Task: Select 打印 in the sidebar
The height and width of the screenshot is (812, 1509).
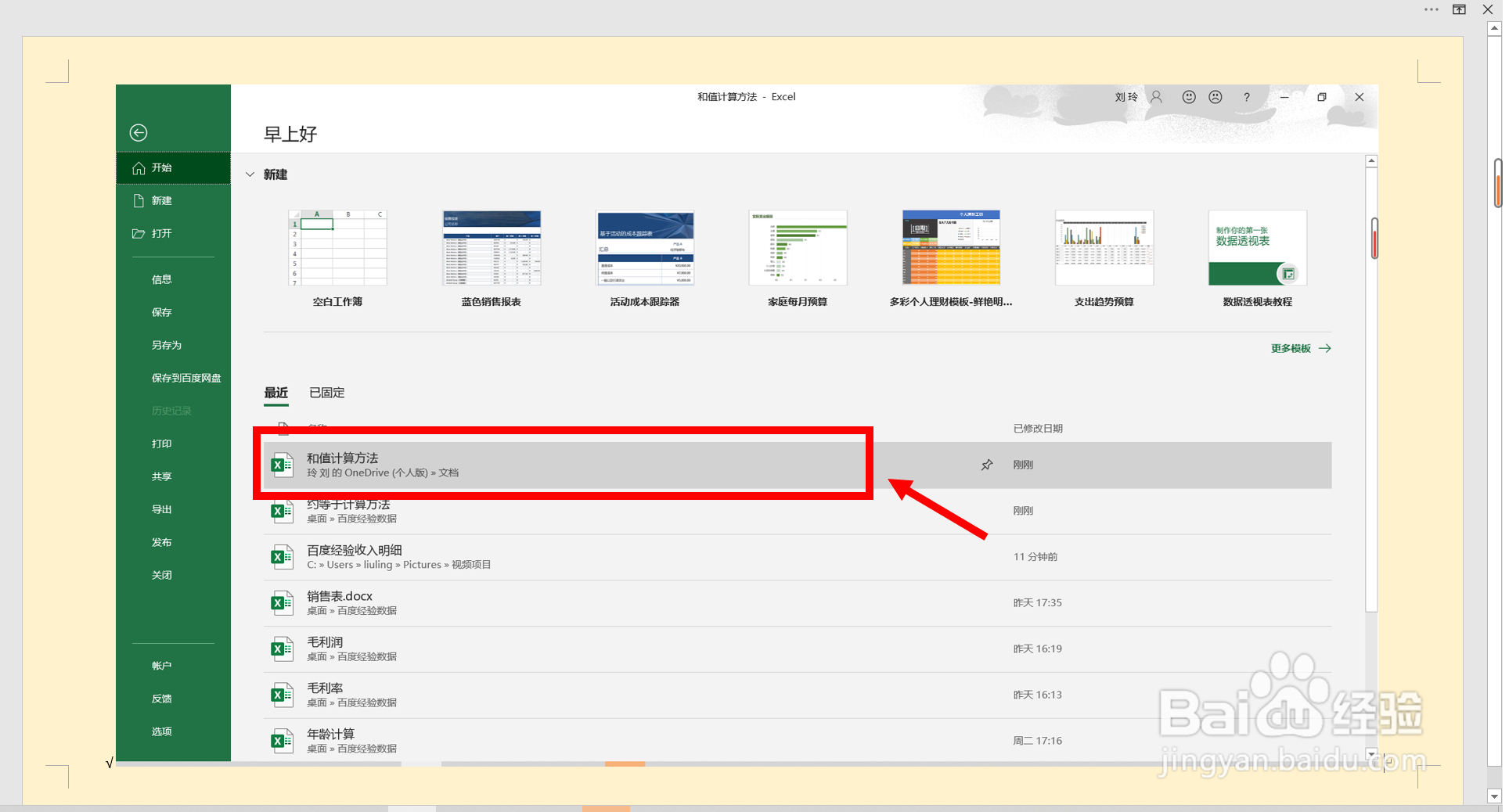Action: 162,444
